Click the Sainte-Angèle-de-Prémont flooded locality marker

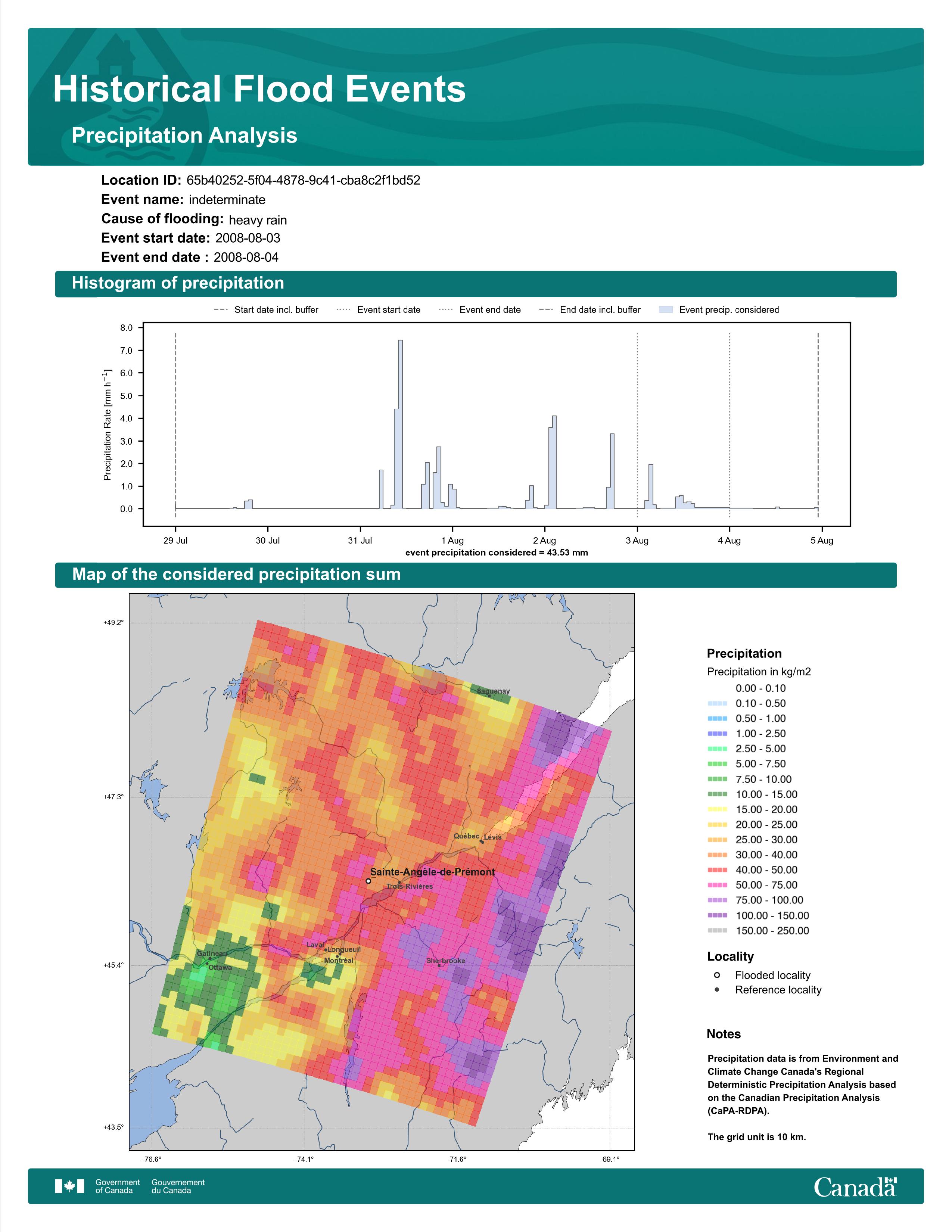point(368,881)
